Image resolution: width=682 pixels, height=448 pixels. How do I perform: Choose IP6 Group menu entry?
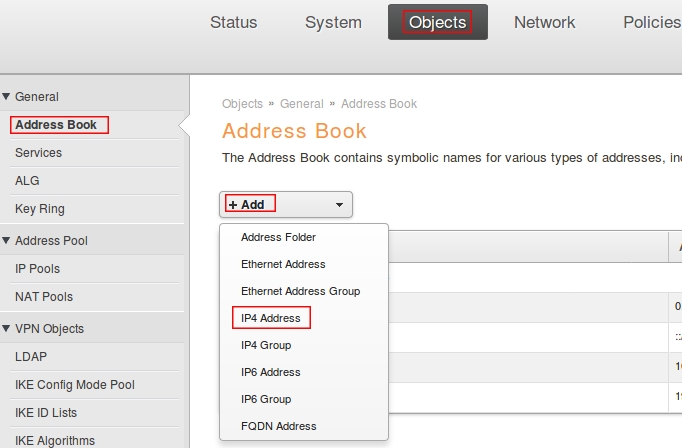click(x=265, y=399)
